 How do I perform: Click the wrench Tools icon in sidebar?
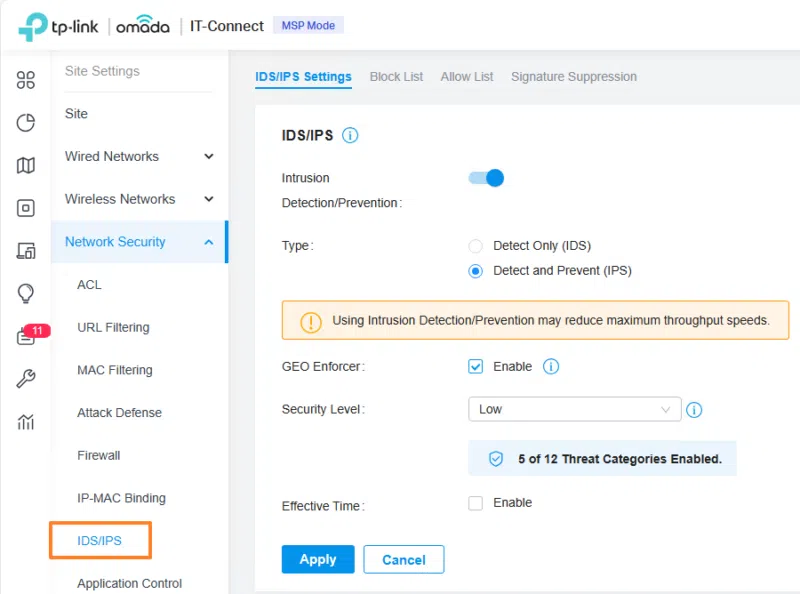coord(26,380)
